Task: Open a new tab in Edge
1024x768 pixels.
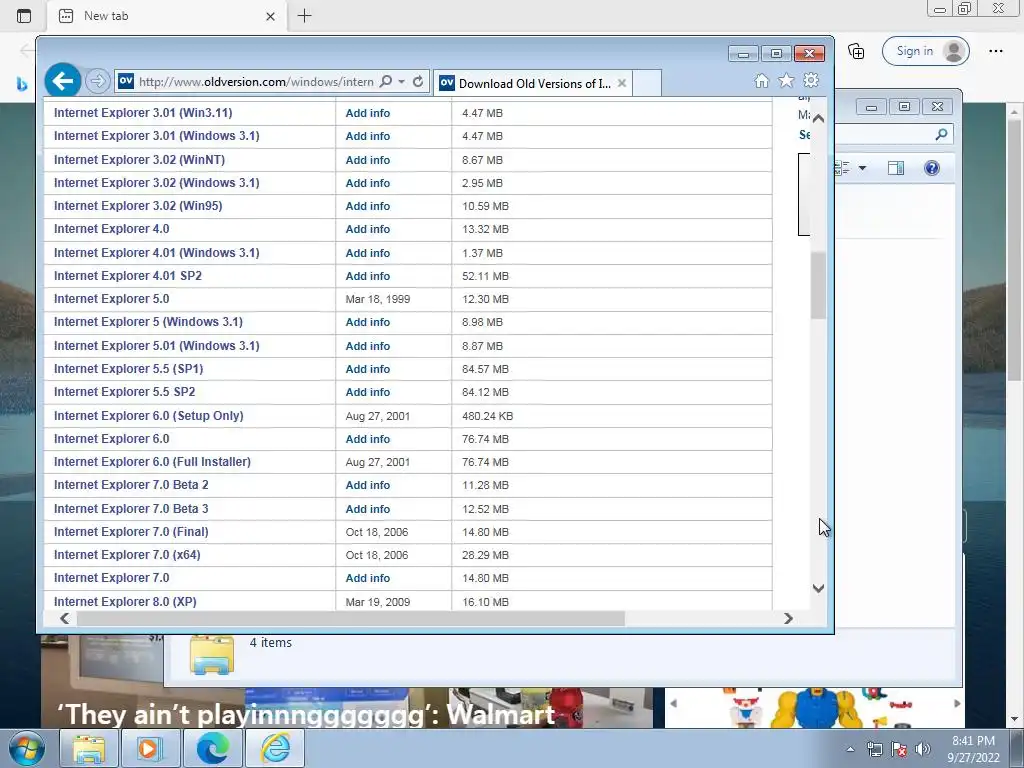Action: pos(304,16)
